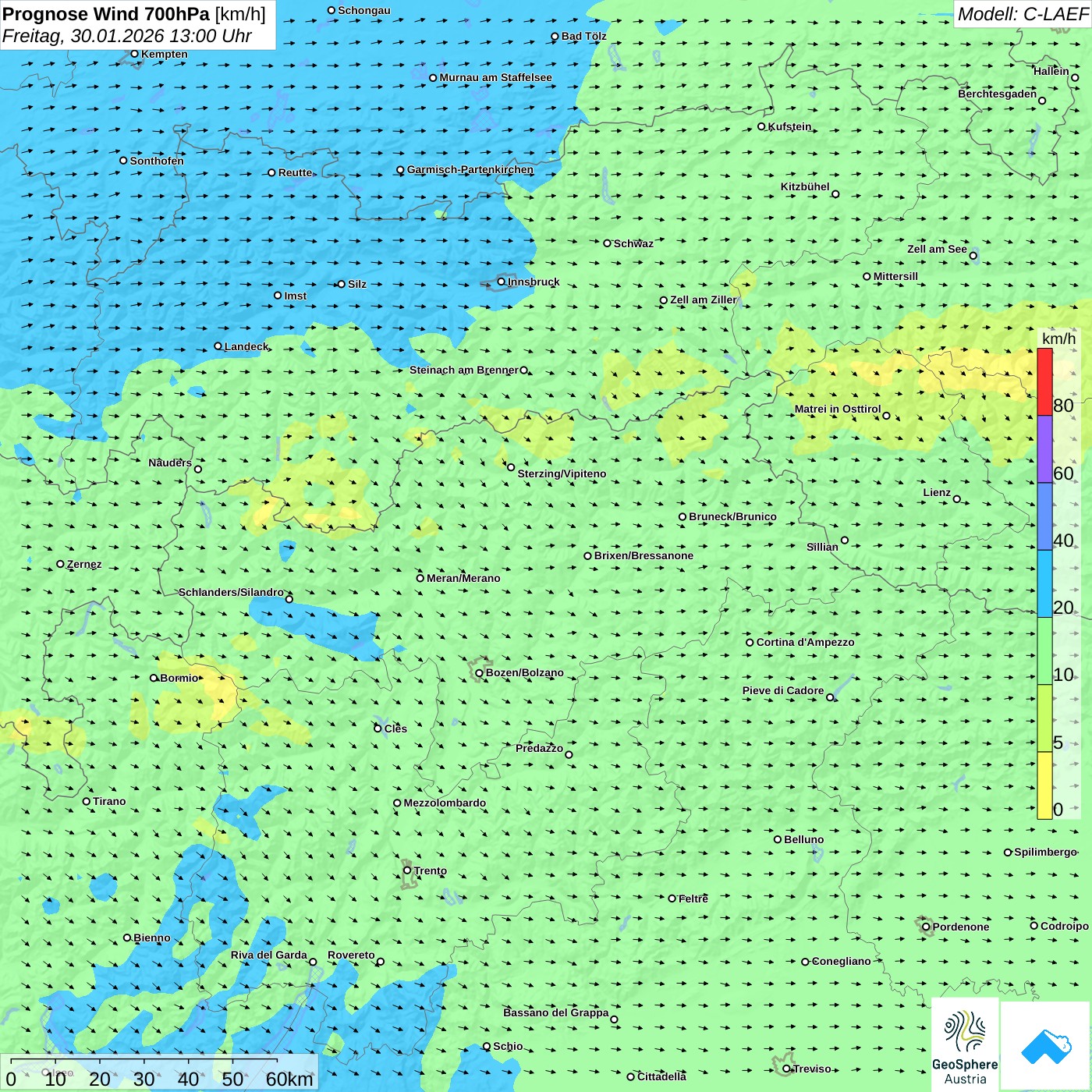Click the Conegliano label
The image size is (1092, 1092).
[x=842, y=961]
